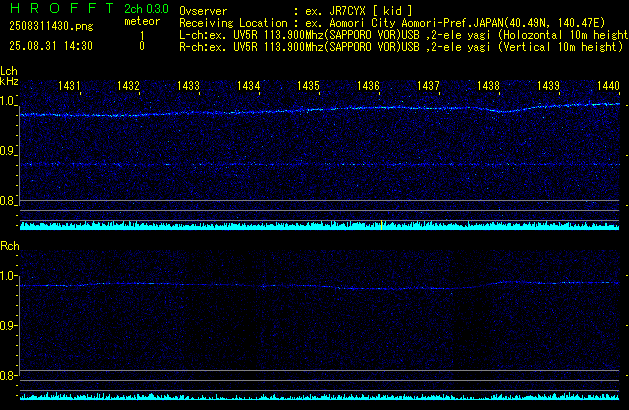Click the 1432 time marker
Image resolution: width=629 pixels, height=410 pixels.
coord(128,86)
